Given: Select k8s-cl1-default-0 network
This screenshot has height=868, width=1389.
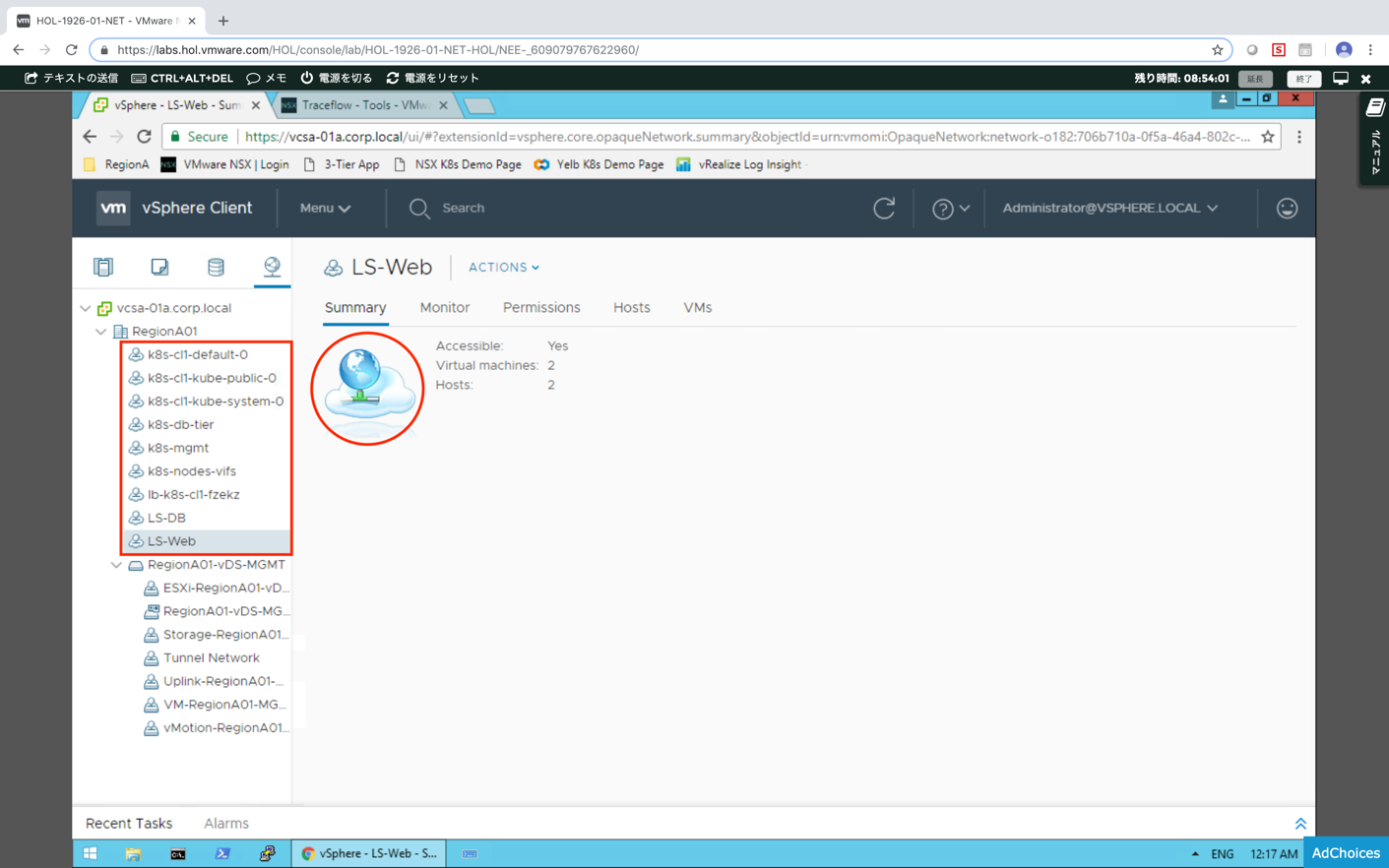Looking at the screenshot, I should (x=198, y=354).
